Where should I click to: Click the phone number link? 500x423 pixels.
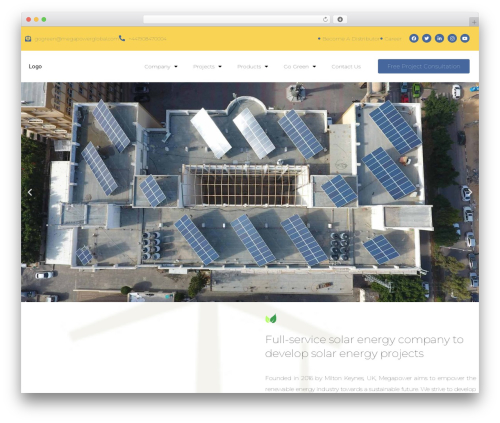click(147, 39)
